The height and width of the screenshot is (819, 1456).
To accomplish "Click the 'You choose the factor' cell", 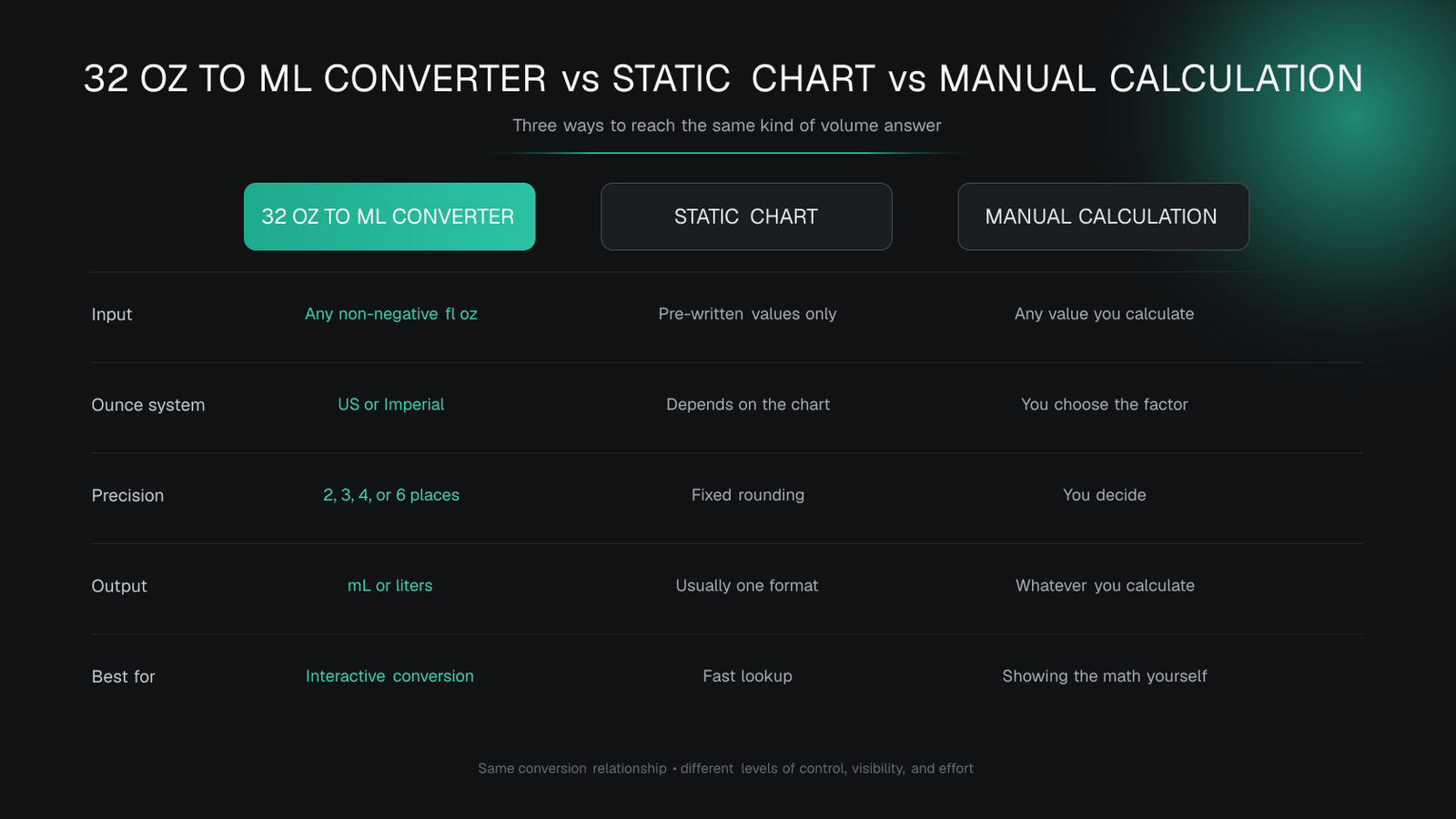I will coord(1104,404).
